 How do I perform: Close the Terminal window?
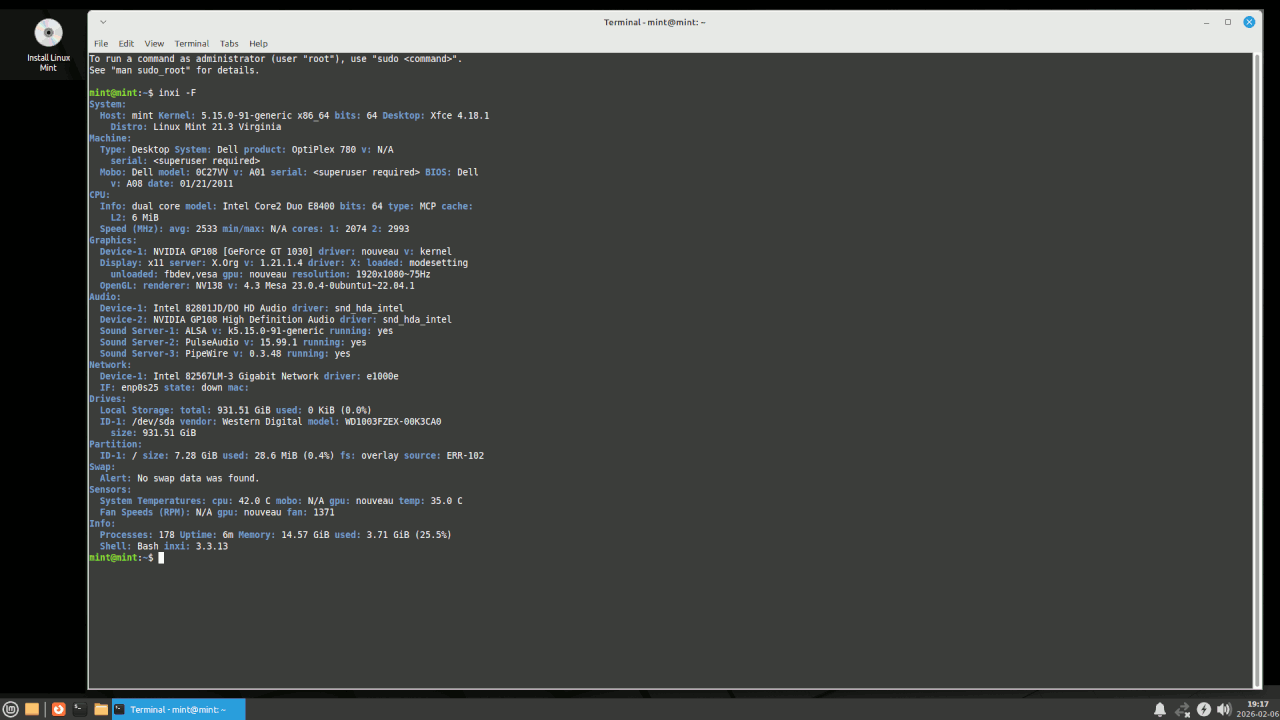coord(1249,21)
